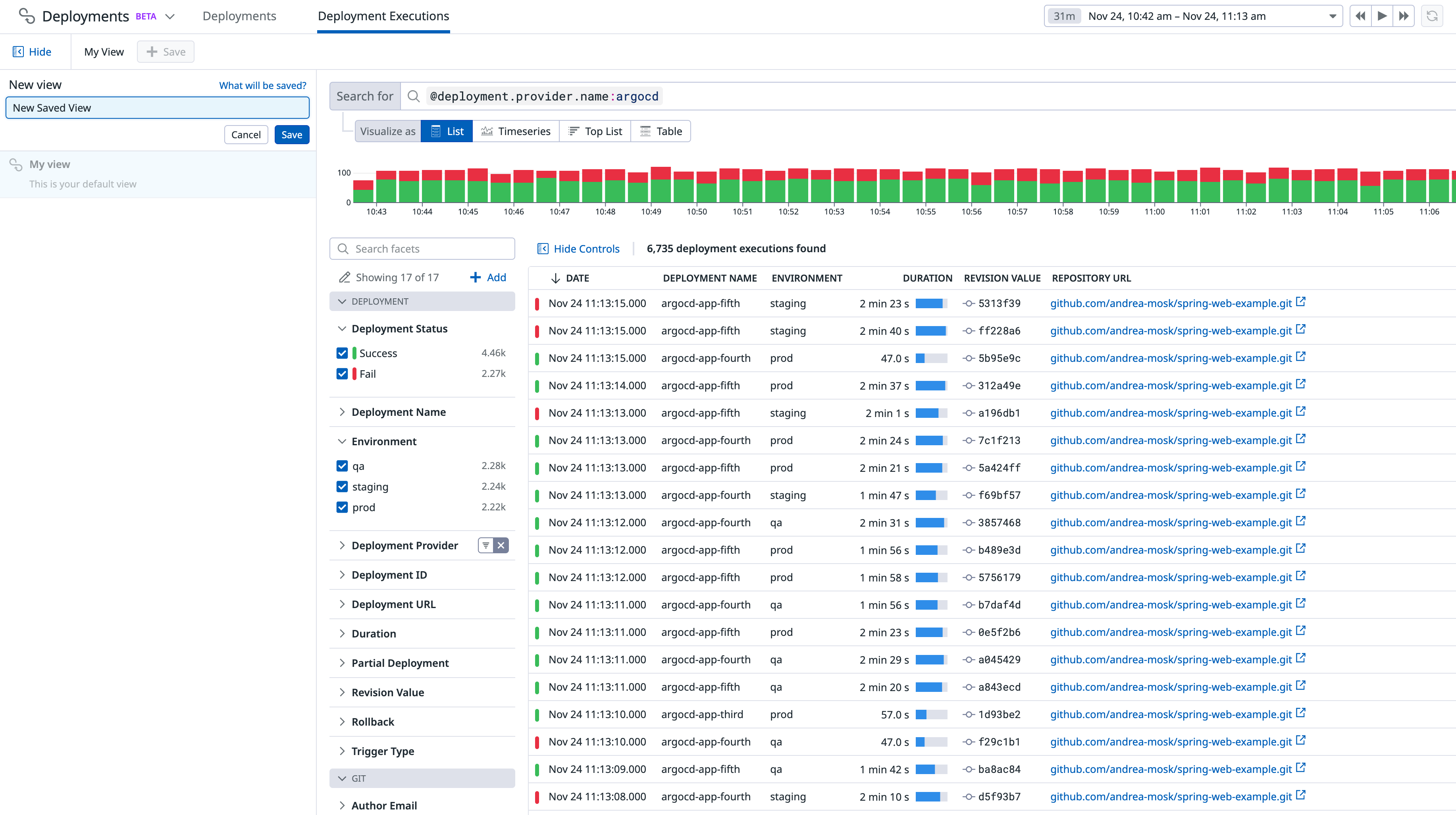
Task: Click commit icon beside a196db1
Action: coord(969,413)
